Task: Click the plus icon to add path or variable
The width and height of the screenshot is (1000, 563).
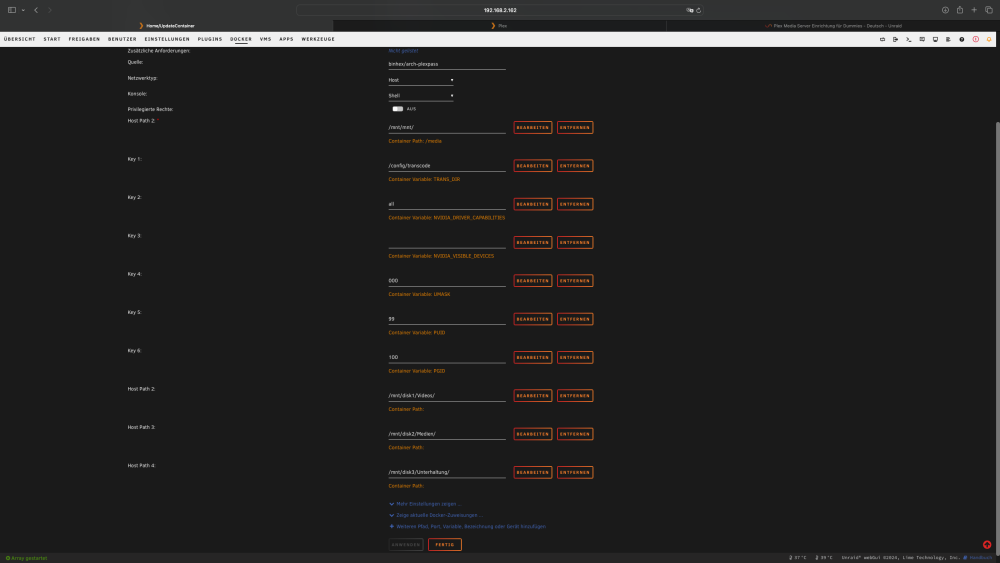Action: point(392,527)
